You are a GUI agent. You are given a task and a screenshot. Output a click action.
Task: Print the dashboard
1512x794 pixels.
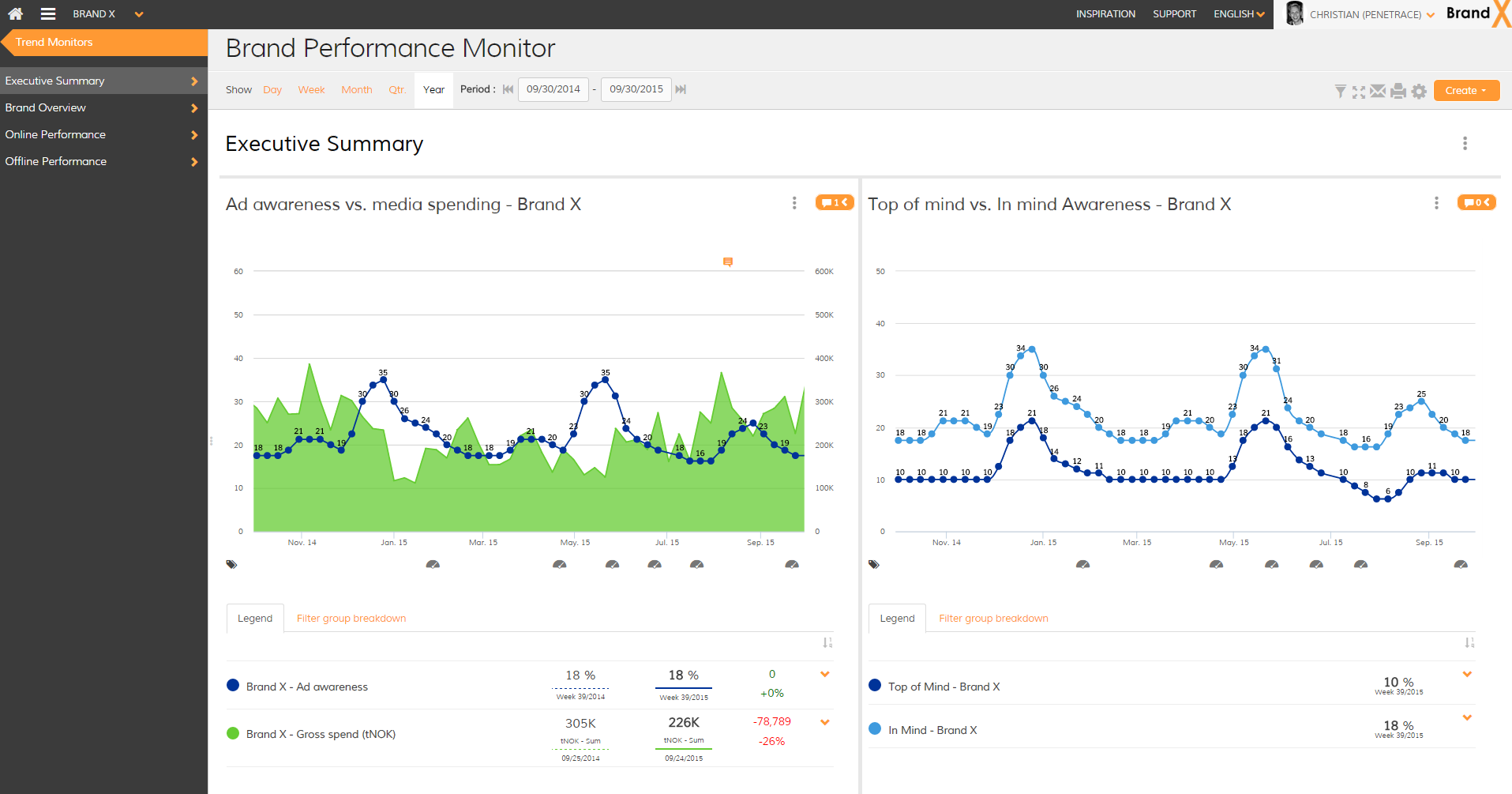(1398, 91)
